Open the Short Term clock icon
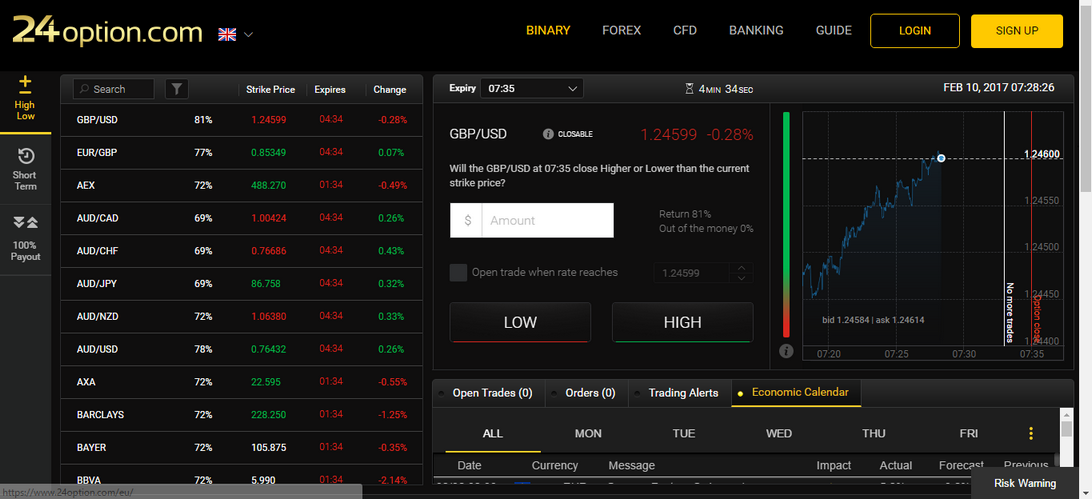 point(25,155)
